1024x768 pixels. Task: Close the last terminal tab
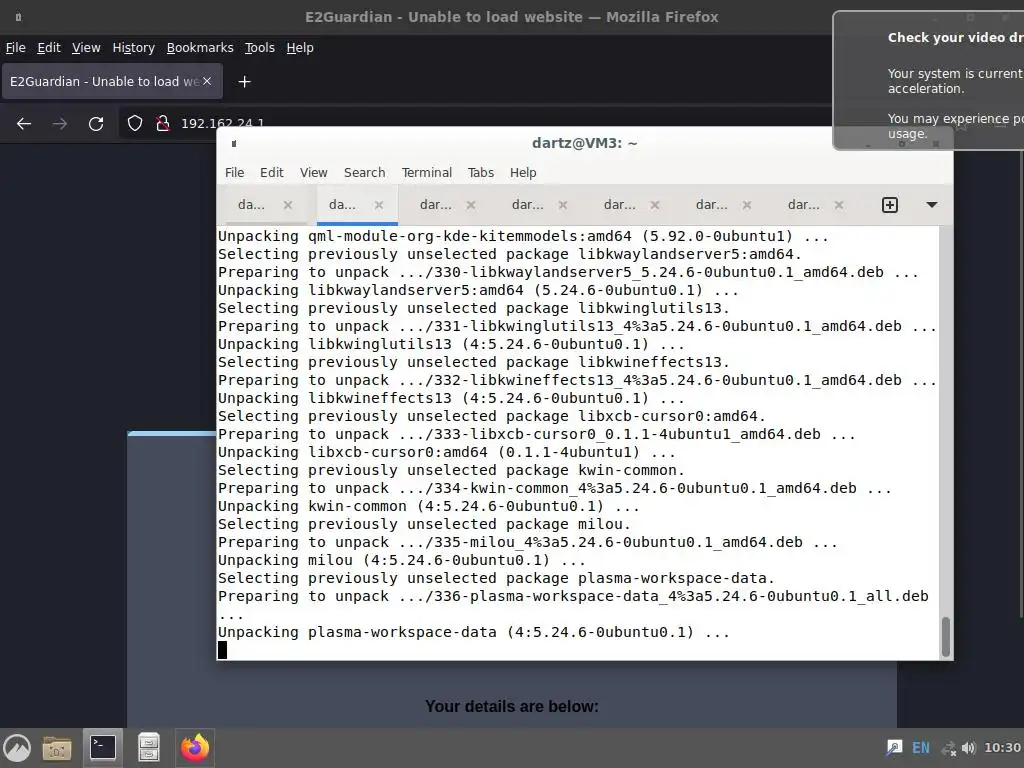[x=839, y=205]
